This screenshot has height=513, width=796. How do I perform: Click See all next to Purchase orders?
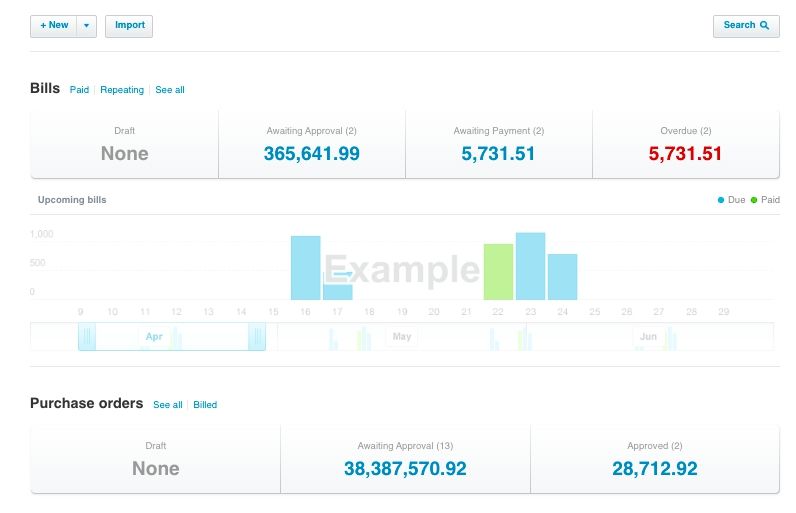click(168, 405)
